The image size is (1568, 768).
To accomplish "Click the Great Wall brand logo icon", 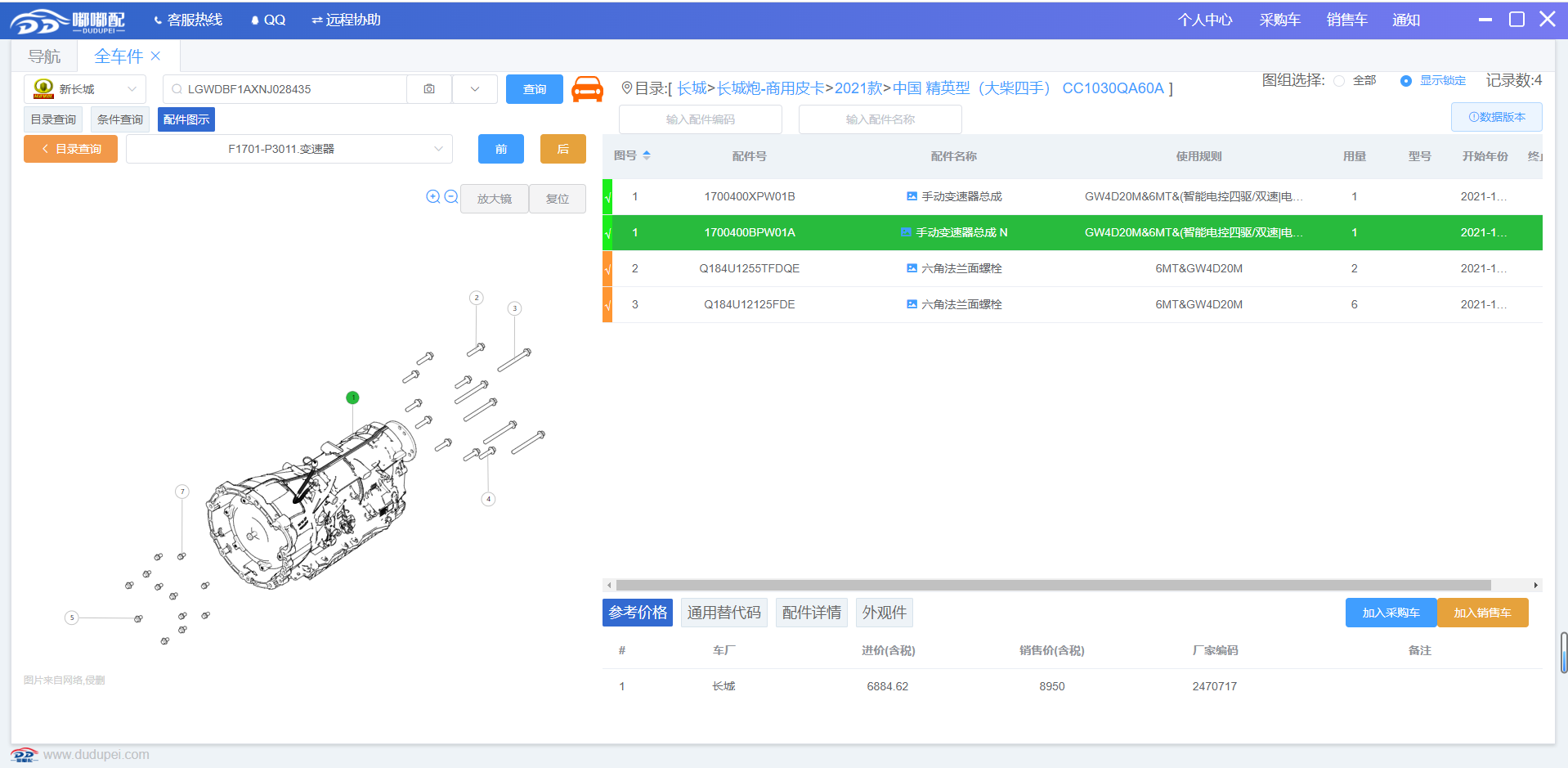I will [43, 88].
